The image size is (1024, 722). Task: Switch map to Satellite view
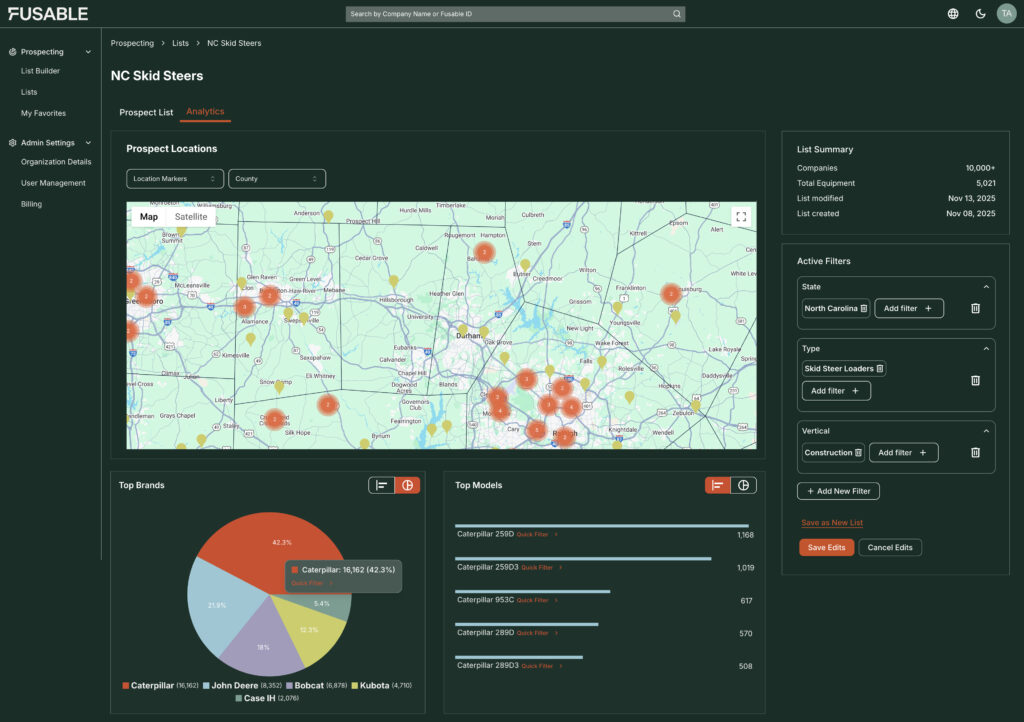191,217
